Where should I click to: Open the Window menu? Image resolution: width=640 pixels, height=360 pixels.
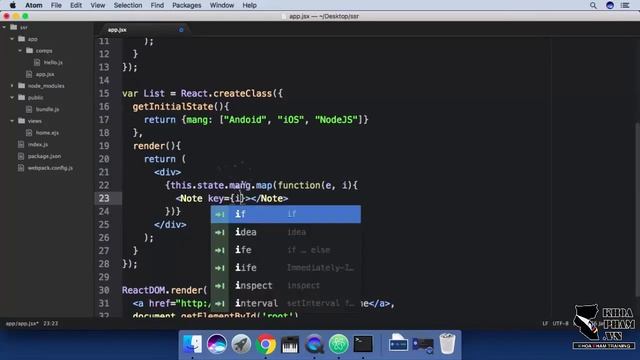pyautogui.click(x=222, y=5)
